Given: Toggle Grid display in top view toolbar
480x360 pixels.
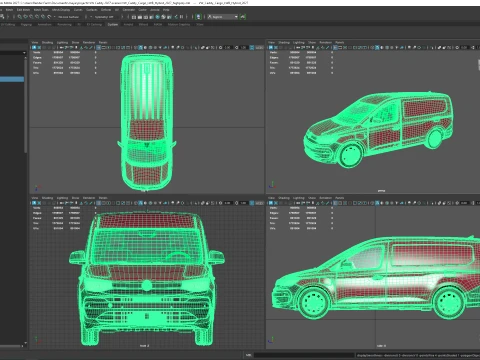Looking at the screenshot, I should point(99,48).
